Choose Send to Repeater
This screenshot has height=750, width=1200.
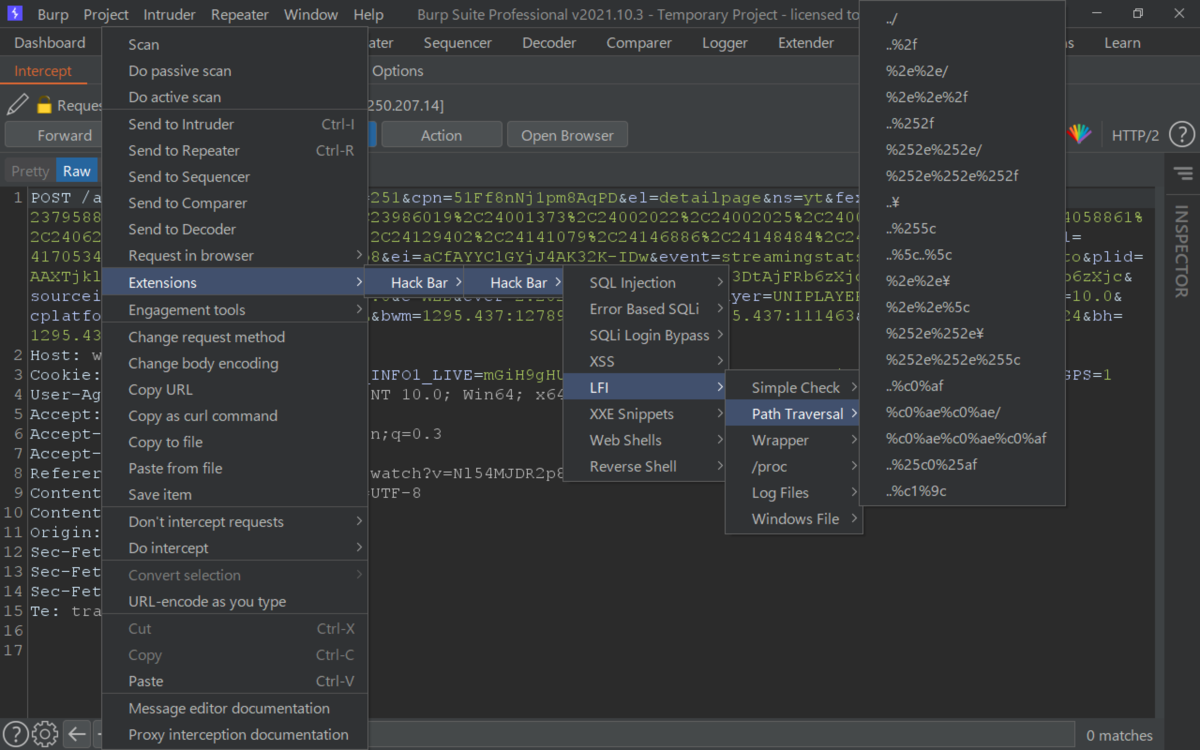coord(235,150)
